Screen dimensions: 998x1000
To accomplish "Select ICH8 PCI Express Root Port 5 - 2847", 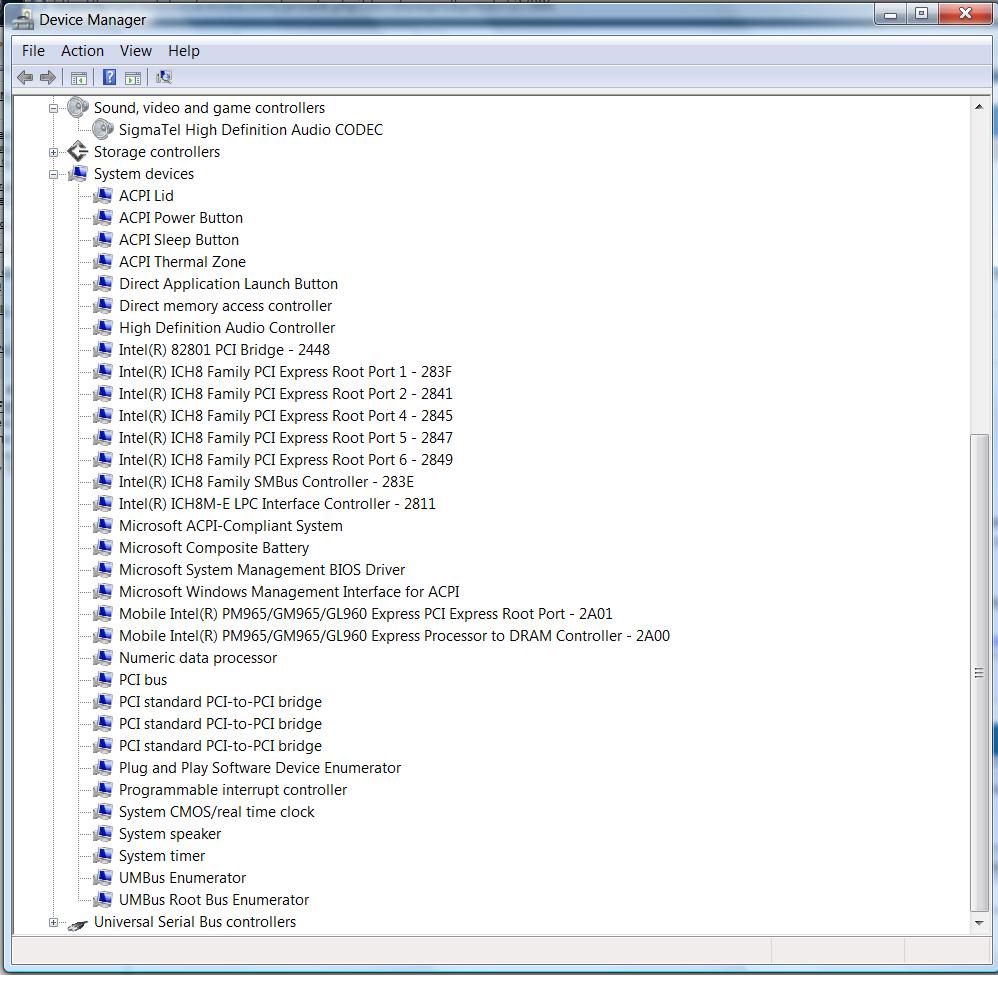I will (286, 438).
